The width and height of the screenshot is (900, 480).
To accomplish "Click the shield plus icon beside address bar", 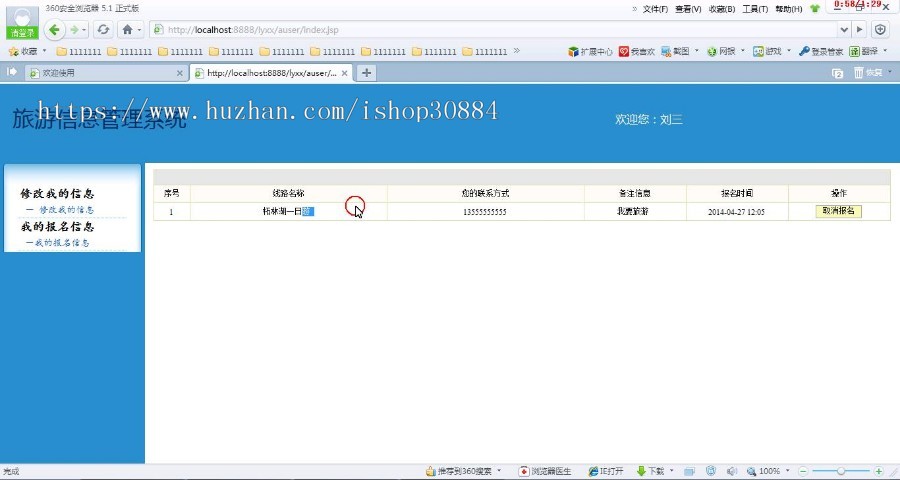I will click(x=880, y=29).
